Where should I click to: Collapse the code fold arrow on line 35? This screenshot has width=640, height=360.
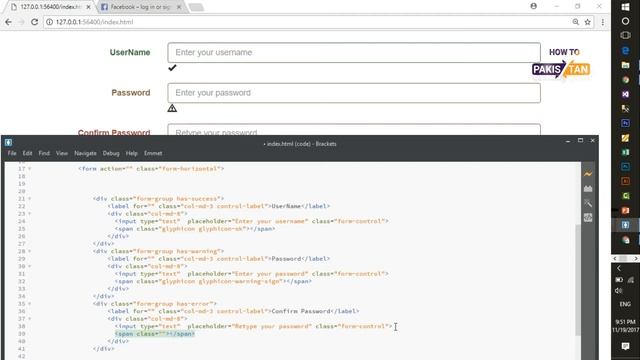point(29,304)
